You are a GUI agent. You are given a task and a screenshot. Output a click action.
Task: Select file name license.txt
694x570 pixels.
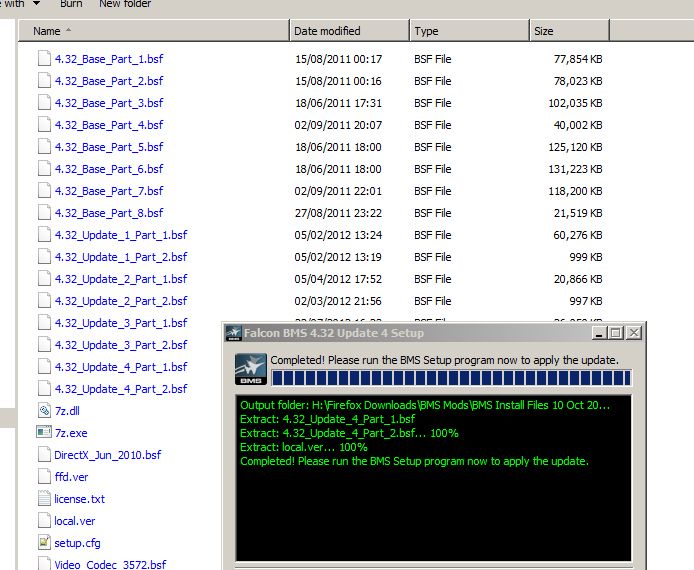point(80,499)
